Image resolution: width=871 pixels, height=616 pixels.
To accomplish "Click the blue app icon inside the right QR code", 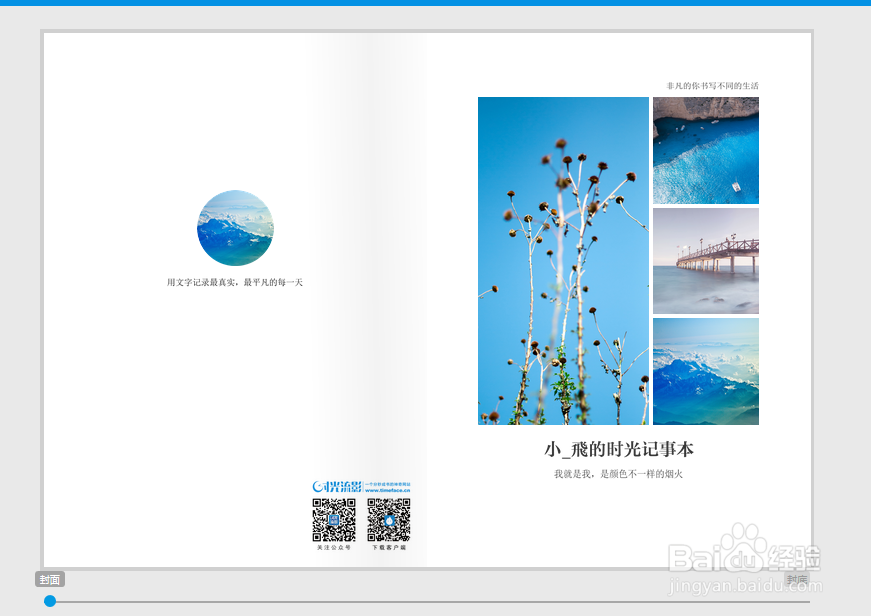I will pos(390,519).
